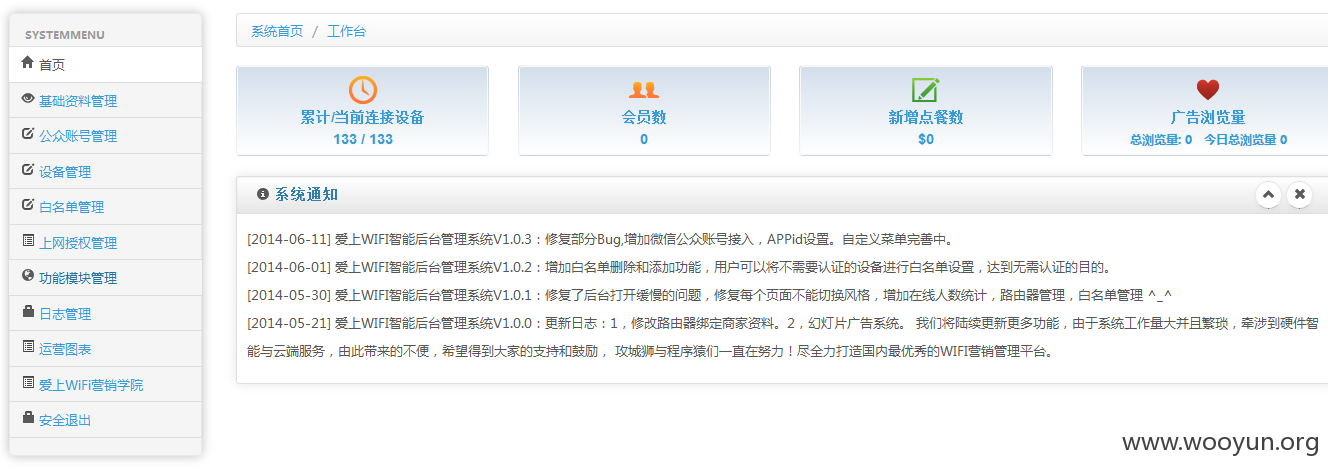Image resolution: width=1328 pixels, height=471 pixels.
Task: Click 会员数 card title
Action: click(644, 117)
